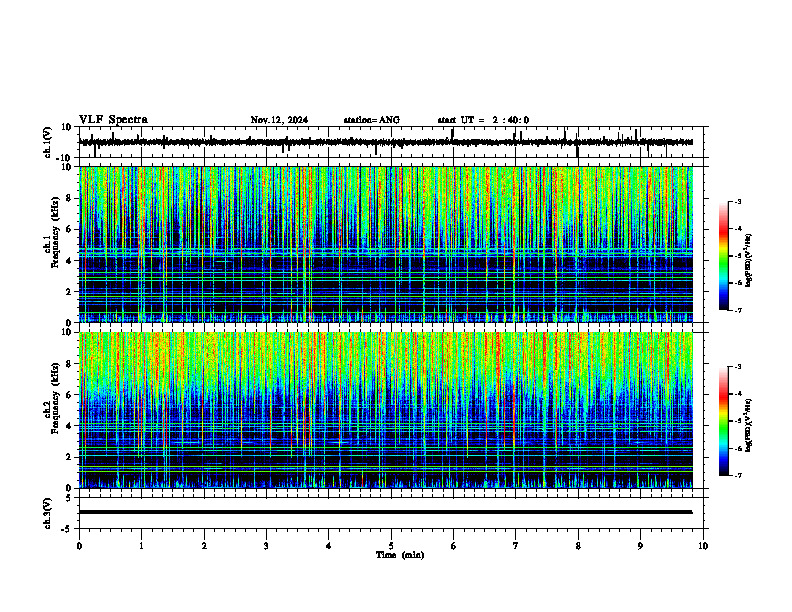
Task: Click the "ch.1(V)" waveform axis label
Action: point(48,142)
